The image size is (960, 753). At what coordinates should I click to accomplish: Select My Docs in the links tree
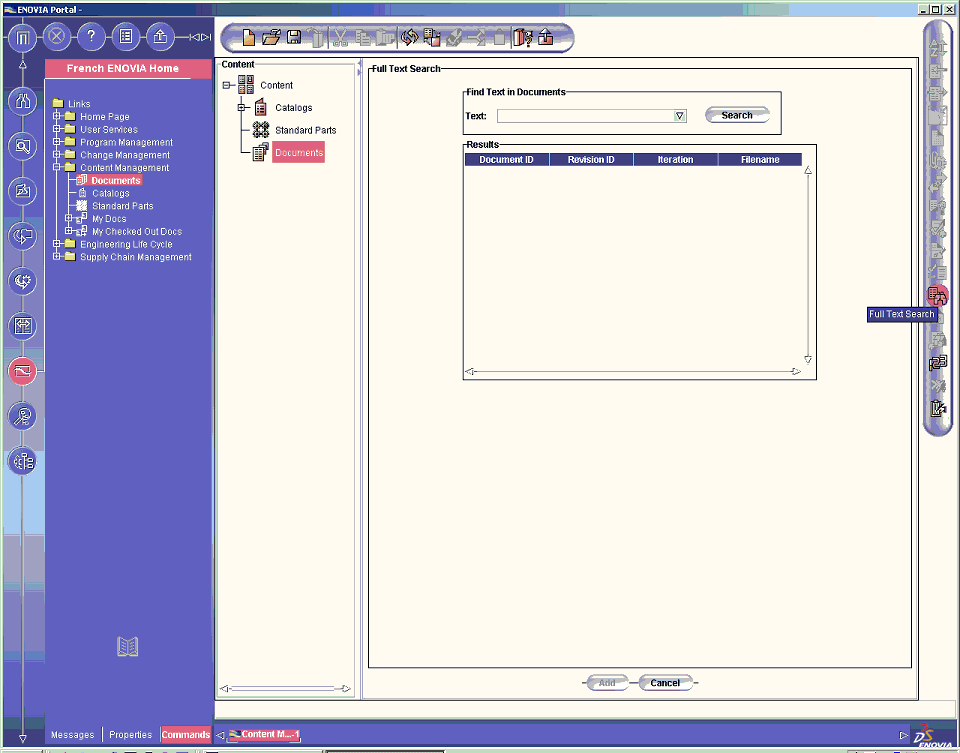pos(109,219)
